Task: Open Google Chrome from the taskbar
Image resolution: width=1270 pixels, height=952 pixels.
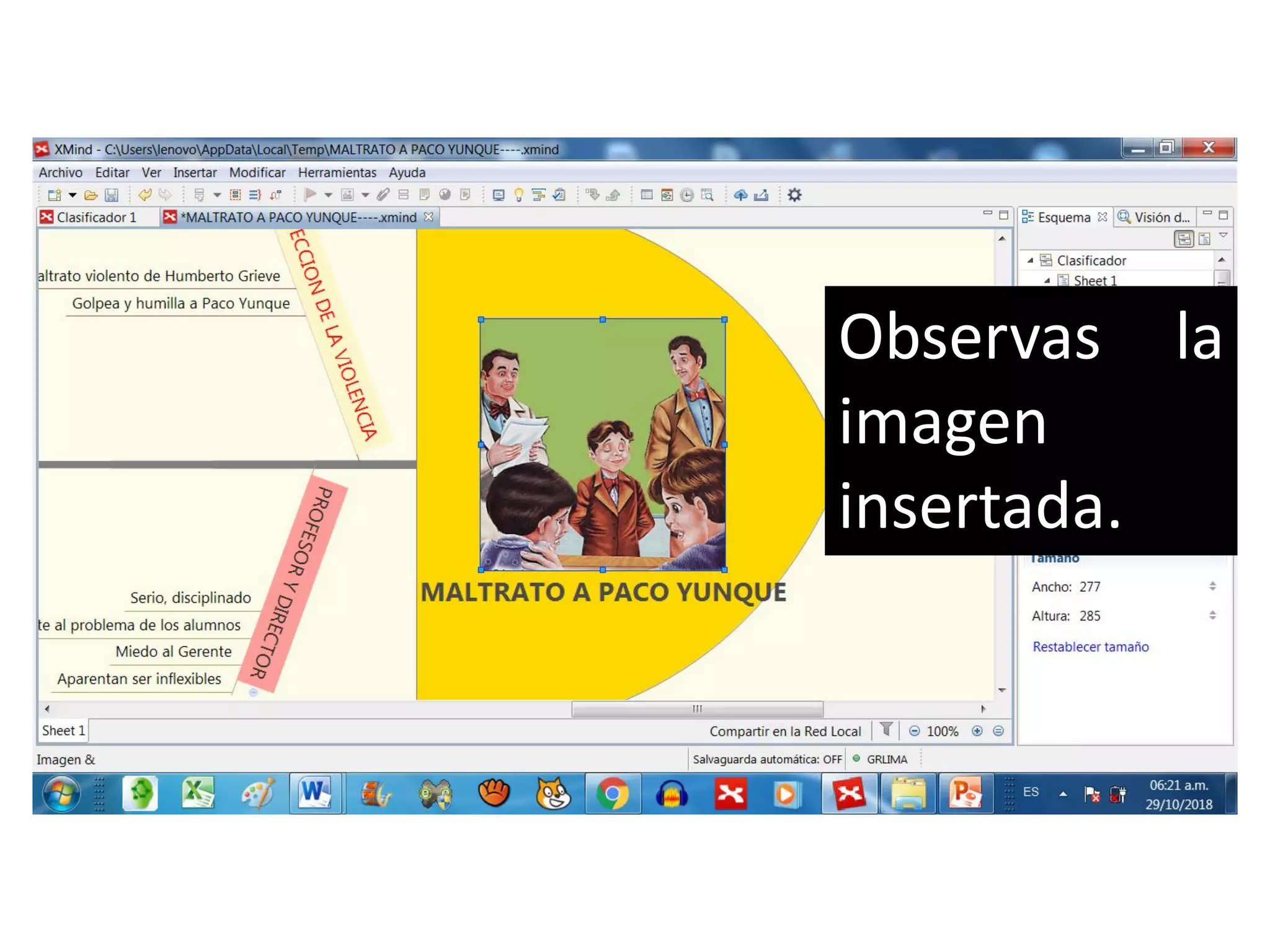Action: tap(612, 793)
